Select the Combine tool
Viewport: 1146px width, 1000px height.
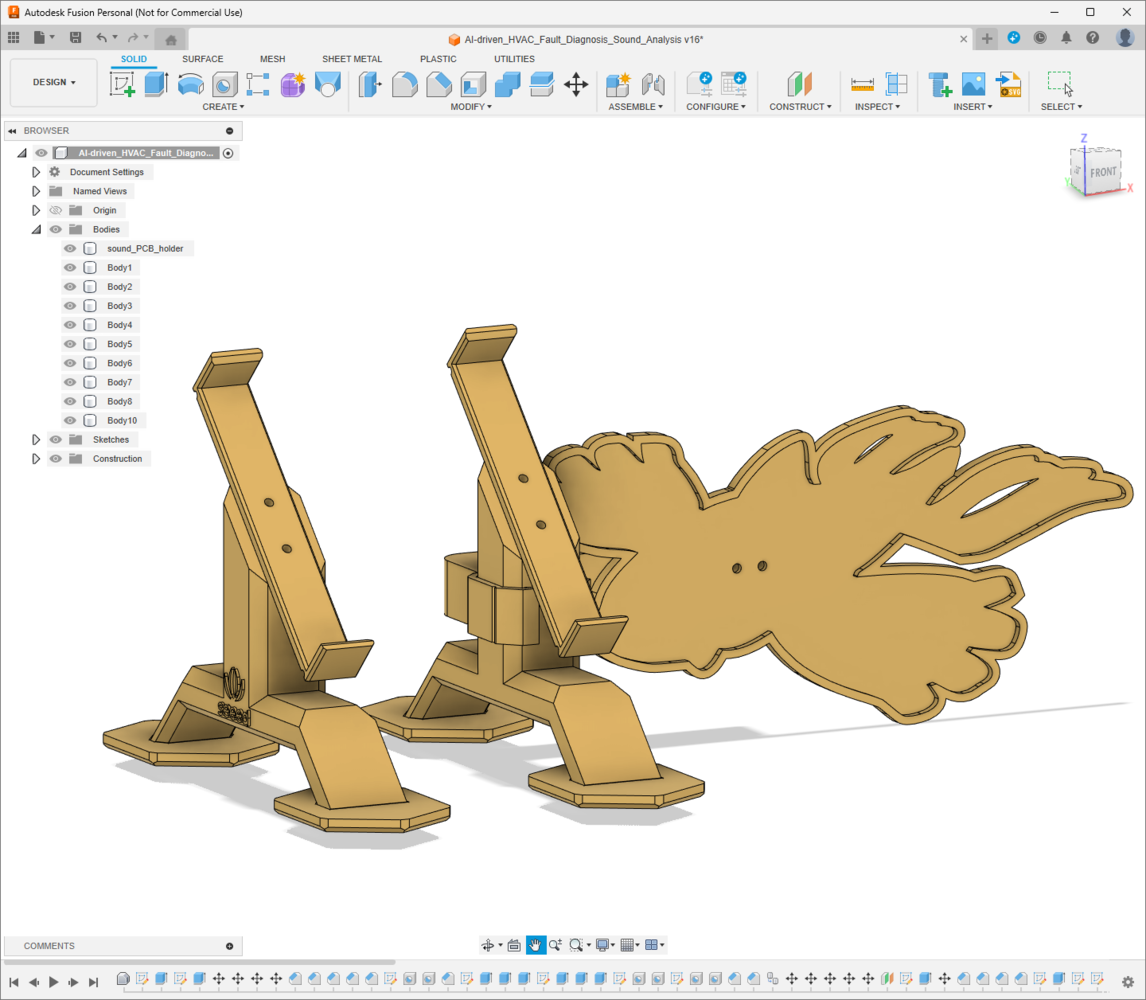pos(507,85)
